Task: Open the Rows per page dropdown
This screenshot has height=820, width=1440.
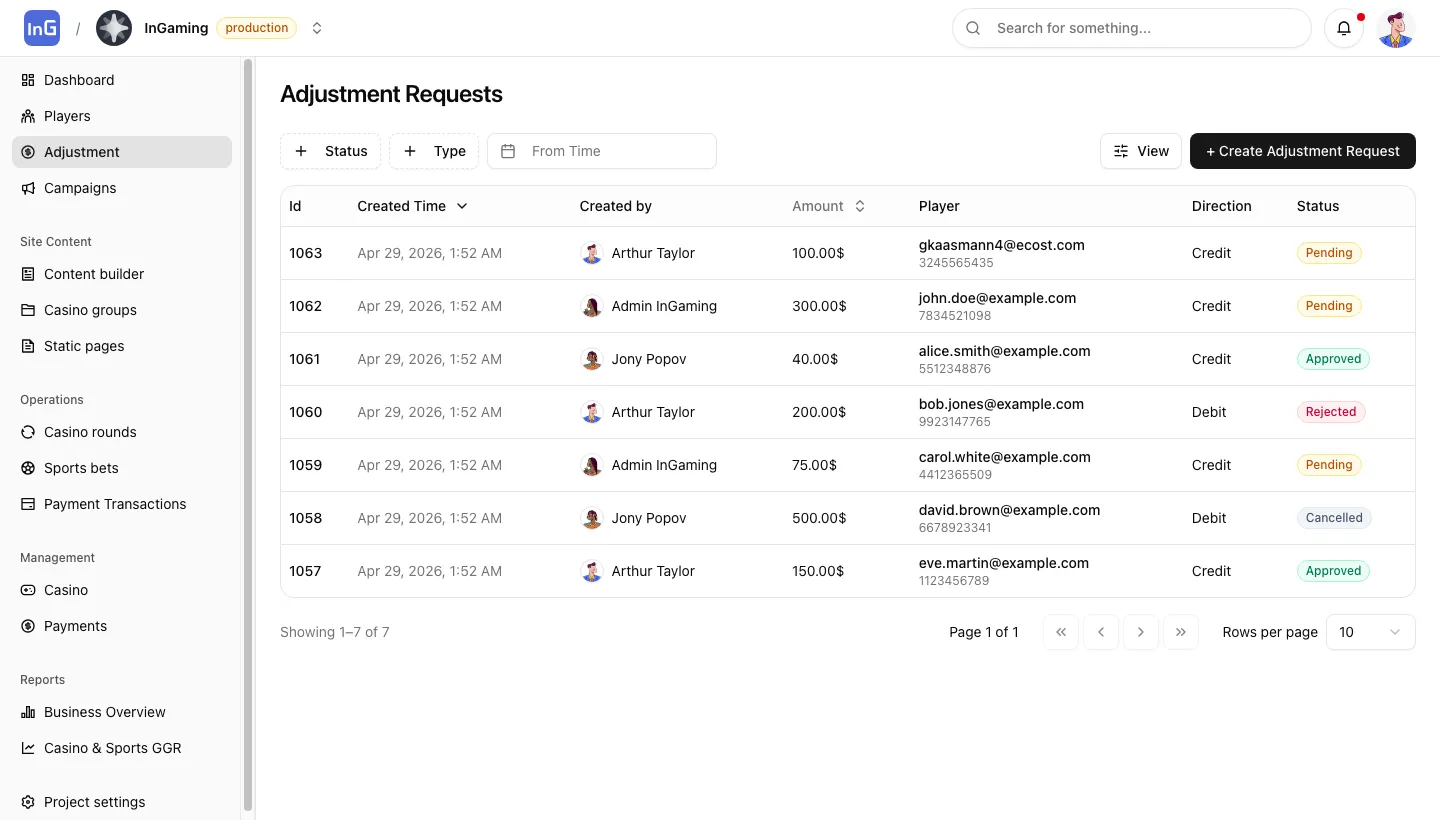Action: point(1370,632)
